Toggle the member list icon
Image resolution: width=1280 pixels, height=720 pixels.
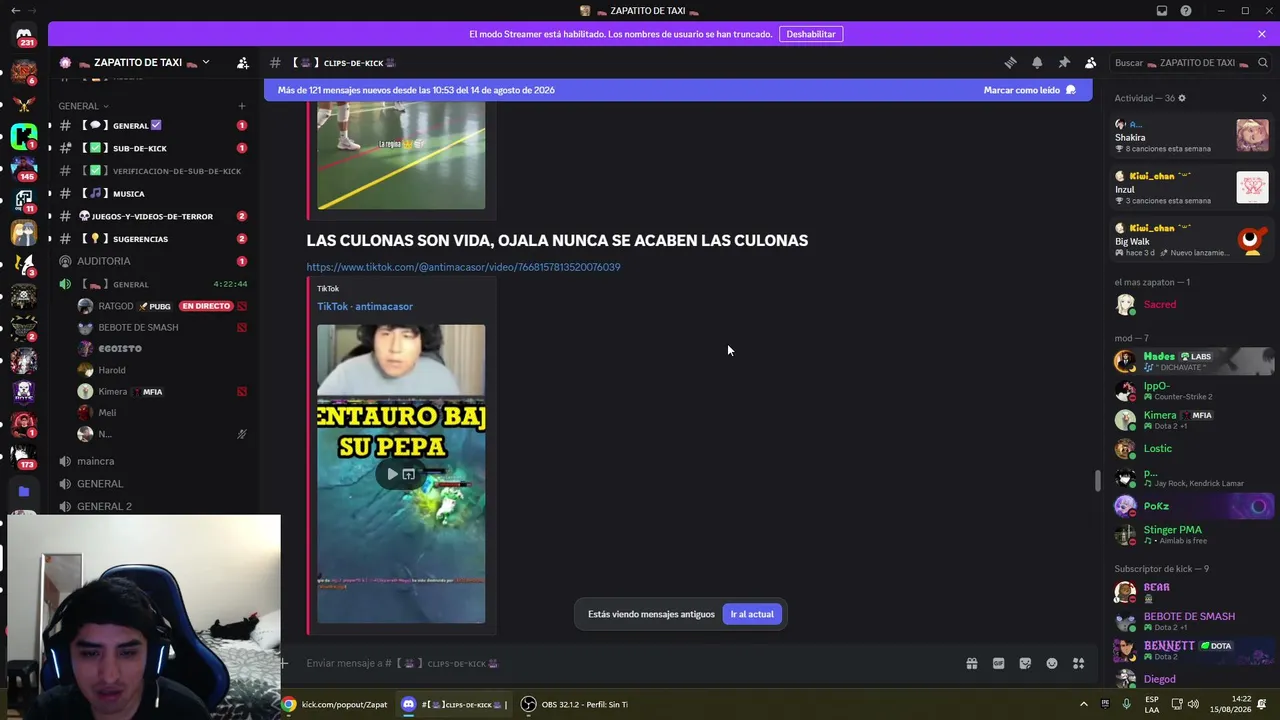1090,62
